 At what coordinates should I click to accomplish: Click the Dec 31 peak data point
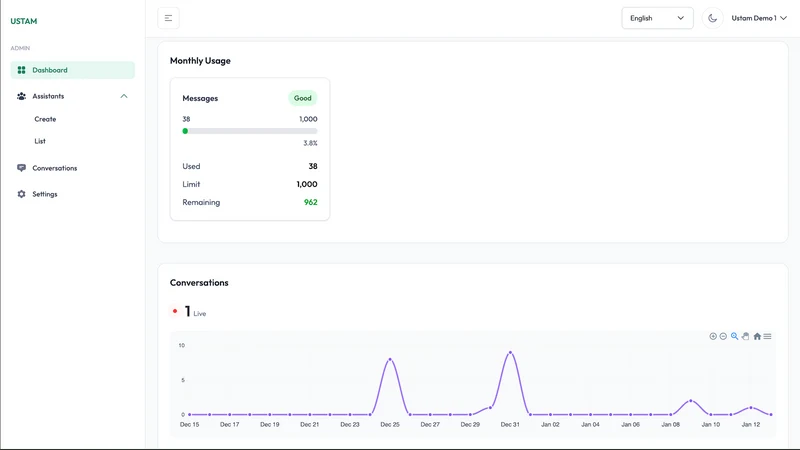click(510, 353)
